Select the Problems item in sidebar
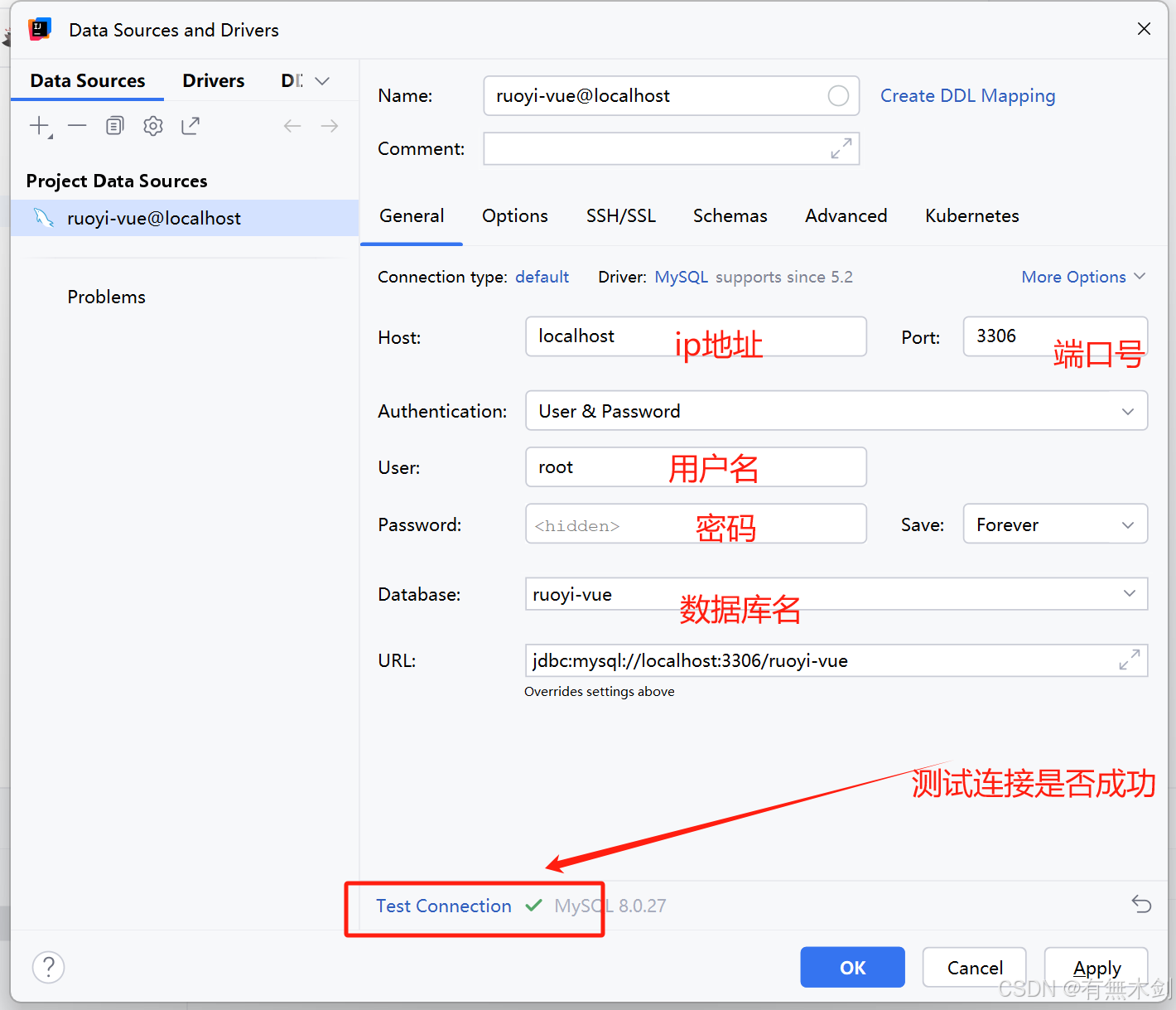 click(106, 297)
